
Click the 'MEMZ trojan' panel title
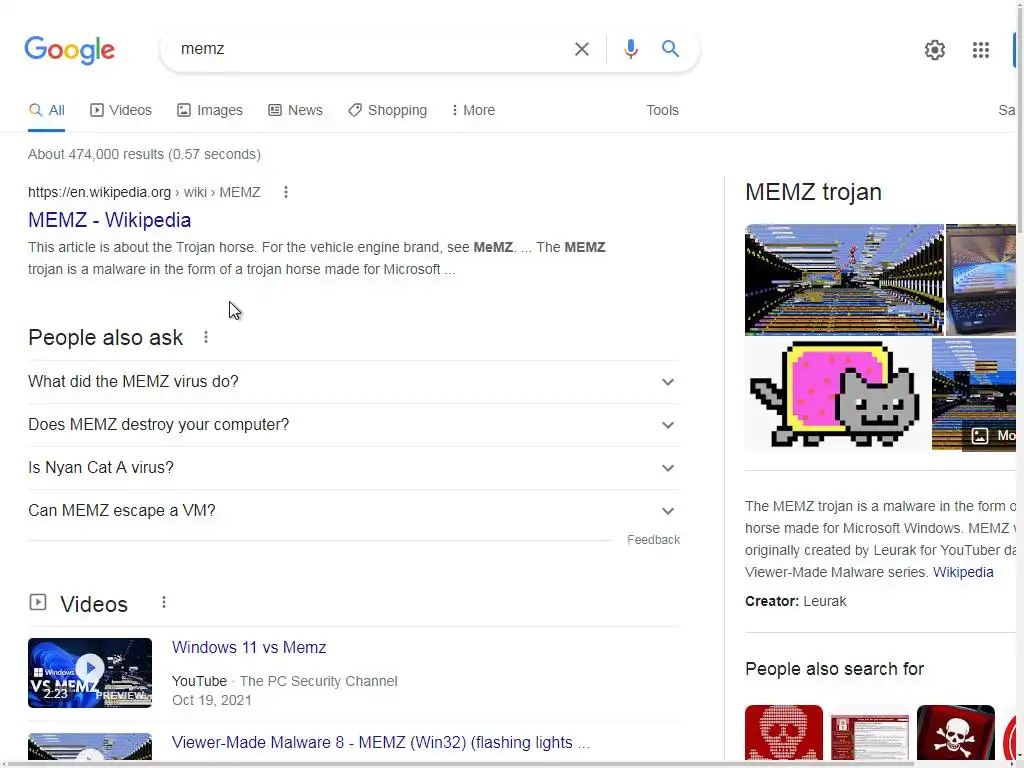click(813, 192)
